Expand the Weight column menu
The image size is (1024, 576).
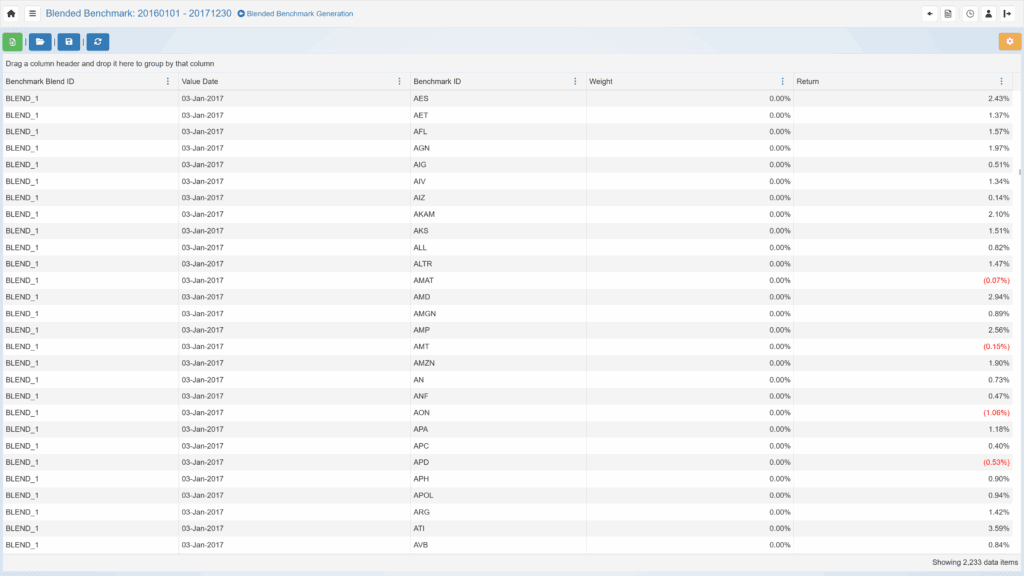tap(782, 81)
